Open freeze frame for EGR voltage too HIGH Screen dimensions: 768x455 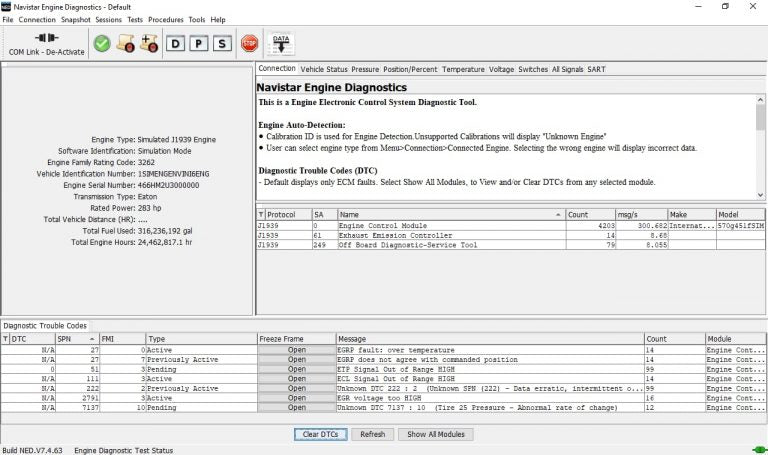(297, 397)
